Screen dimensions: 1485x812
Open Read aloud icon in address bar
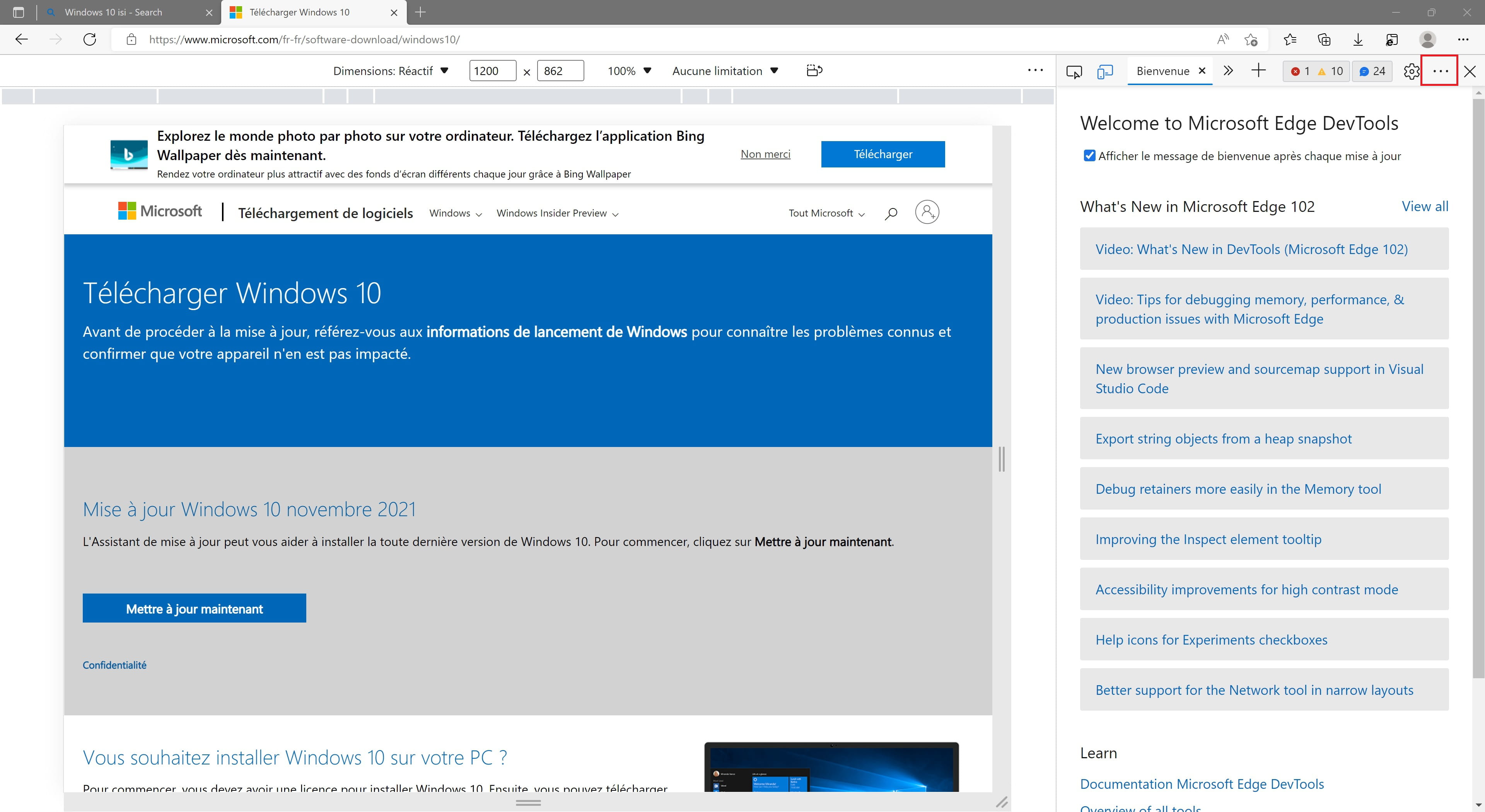pyautogui.click(x=1222, y=39)
